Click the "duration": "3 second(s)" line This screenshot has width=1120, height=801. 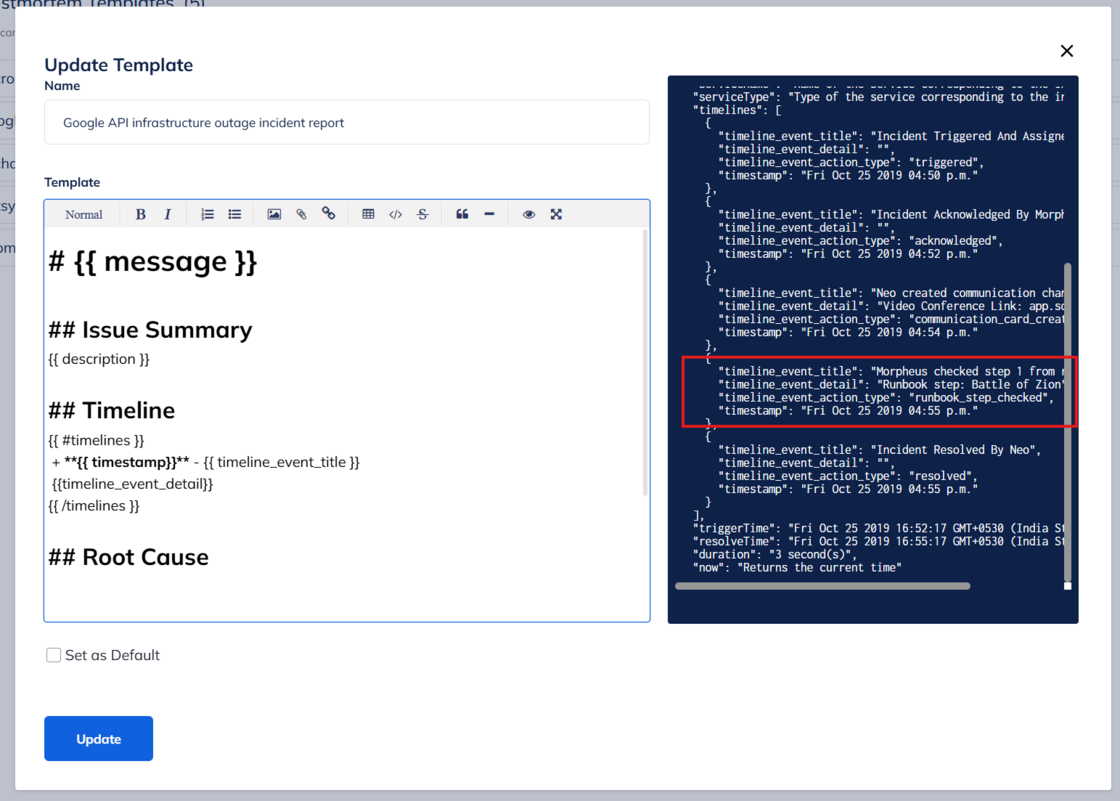click(x=774, y=554)
